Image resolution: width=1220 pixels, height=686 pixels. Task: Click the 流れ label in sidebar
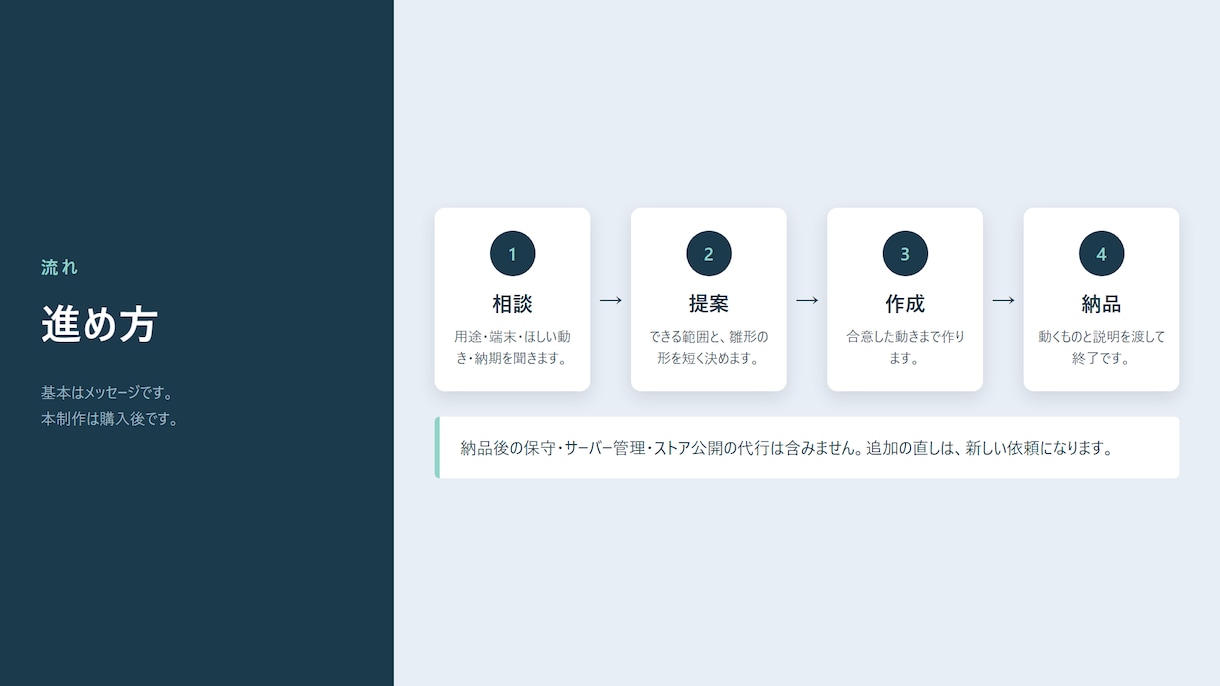59,268
